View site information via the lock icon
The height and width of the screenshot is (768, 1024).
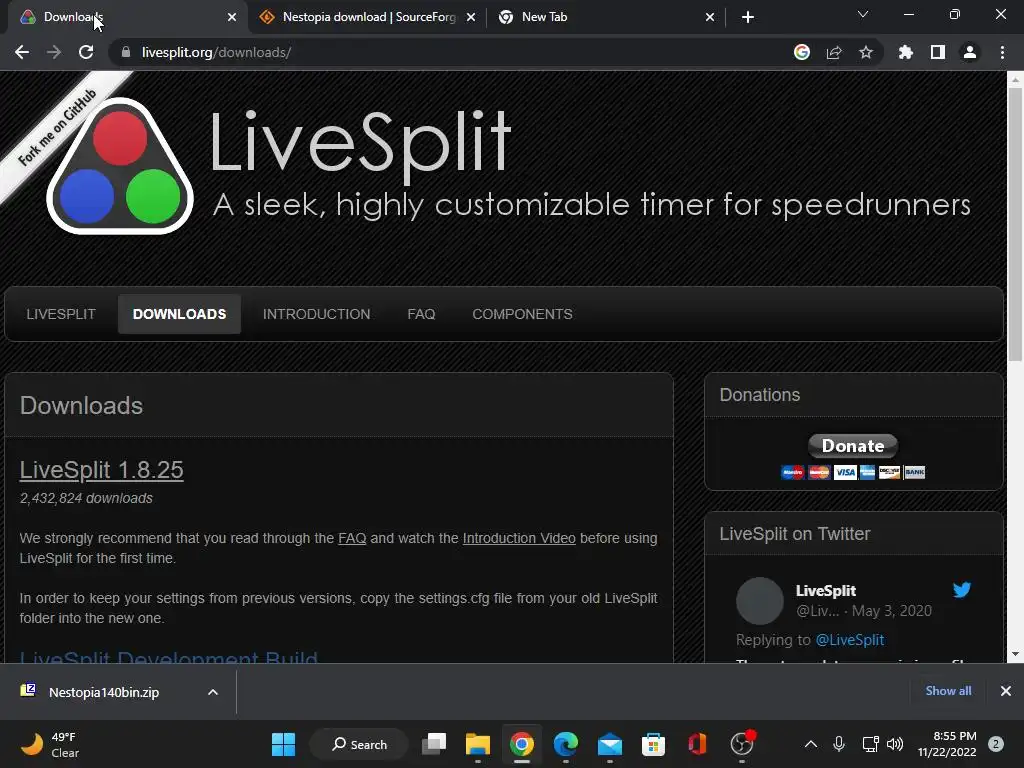(126, 52)
